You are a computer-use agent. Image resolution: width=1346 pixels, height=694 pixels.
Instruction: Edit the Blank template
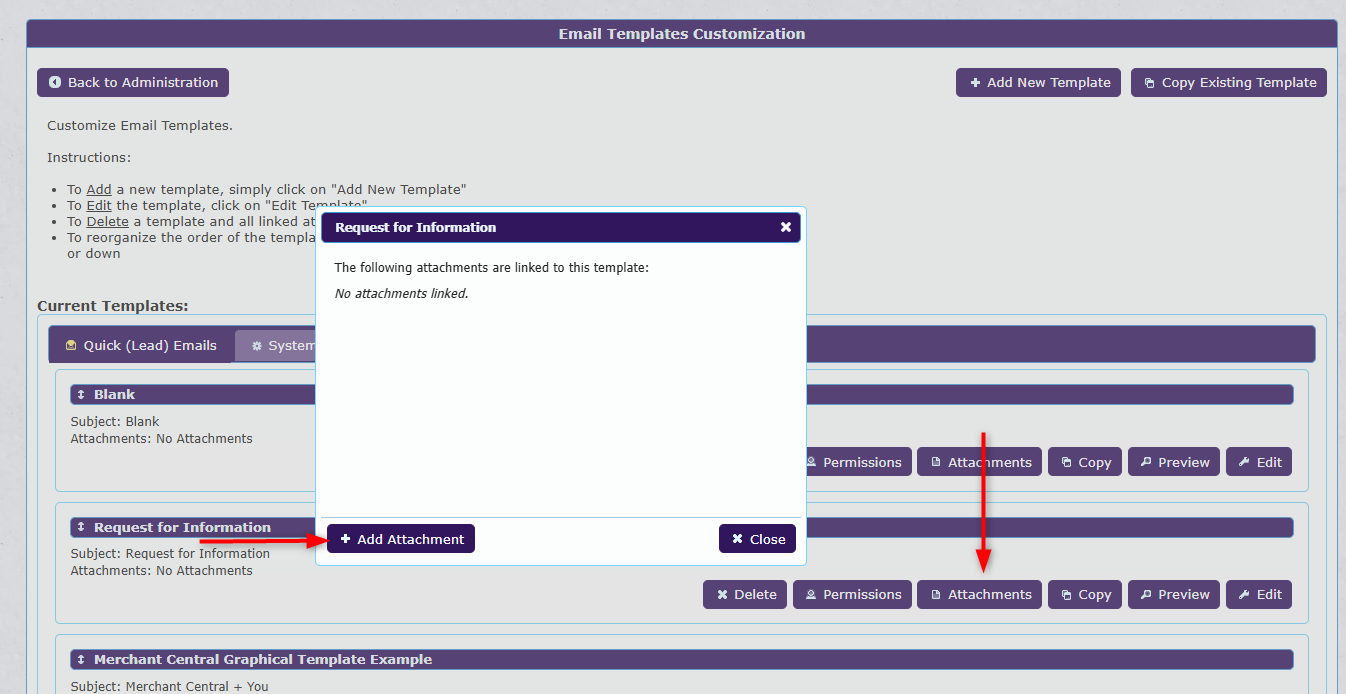1259,462
